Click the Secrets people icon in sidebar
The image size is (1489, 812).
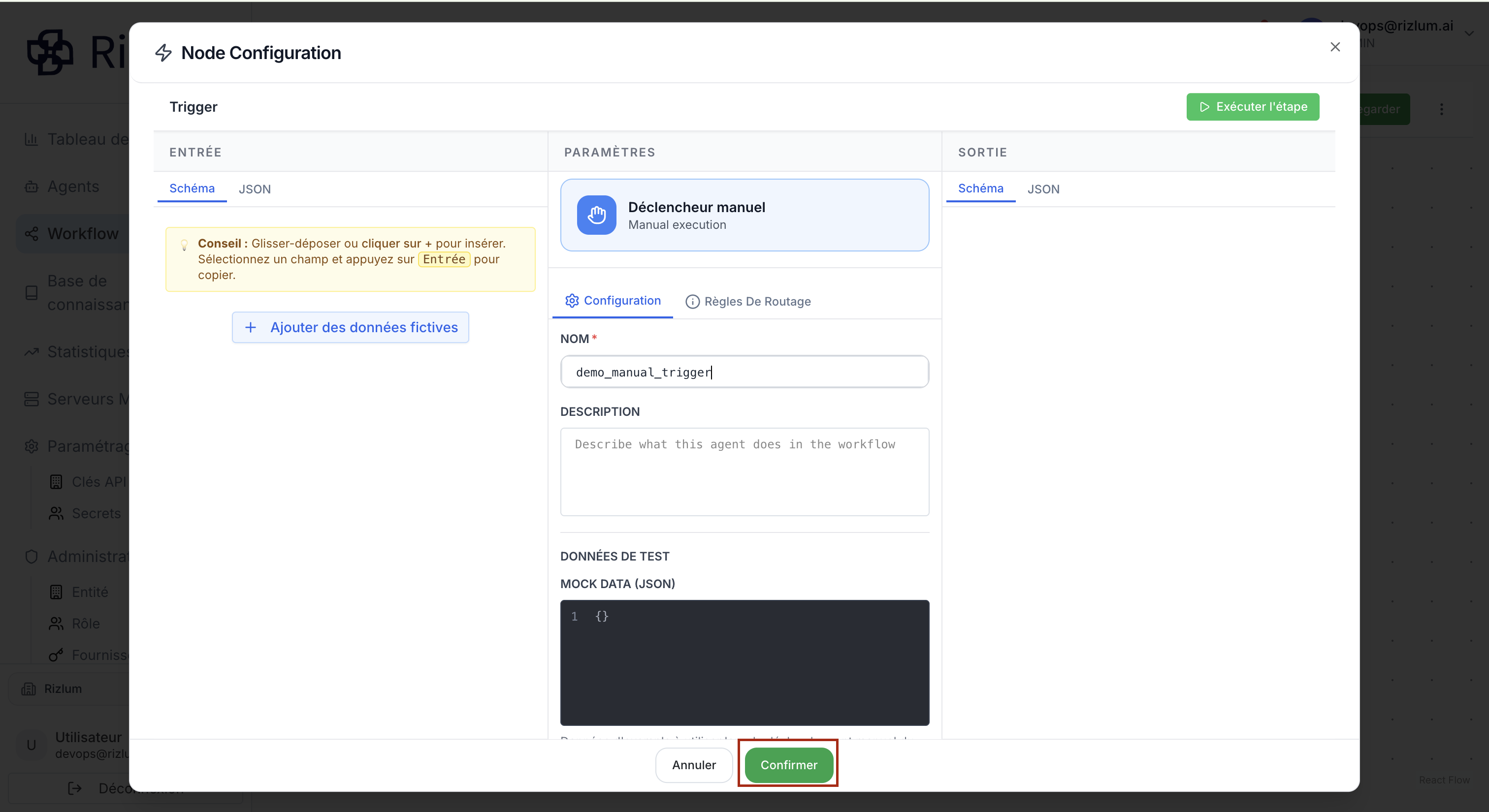56,513
